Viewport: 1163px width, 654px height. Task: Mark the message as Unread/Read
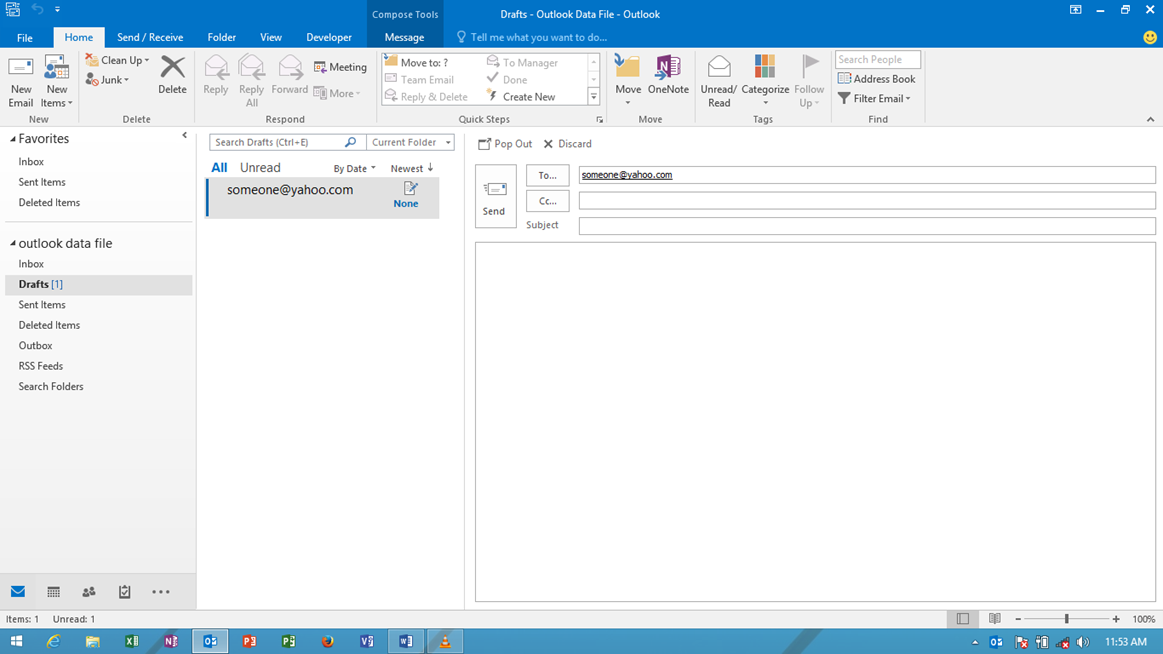coord(718,78)
